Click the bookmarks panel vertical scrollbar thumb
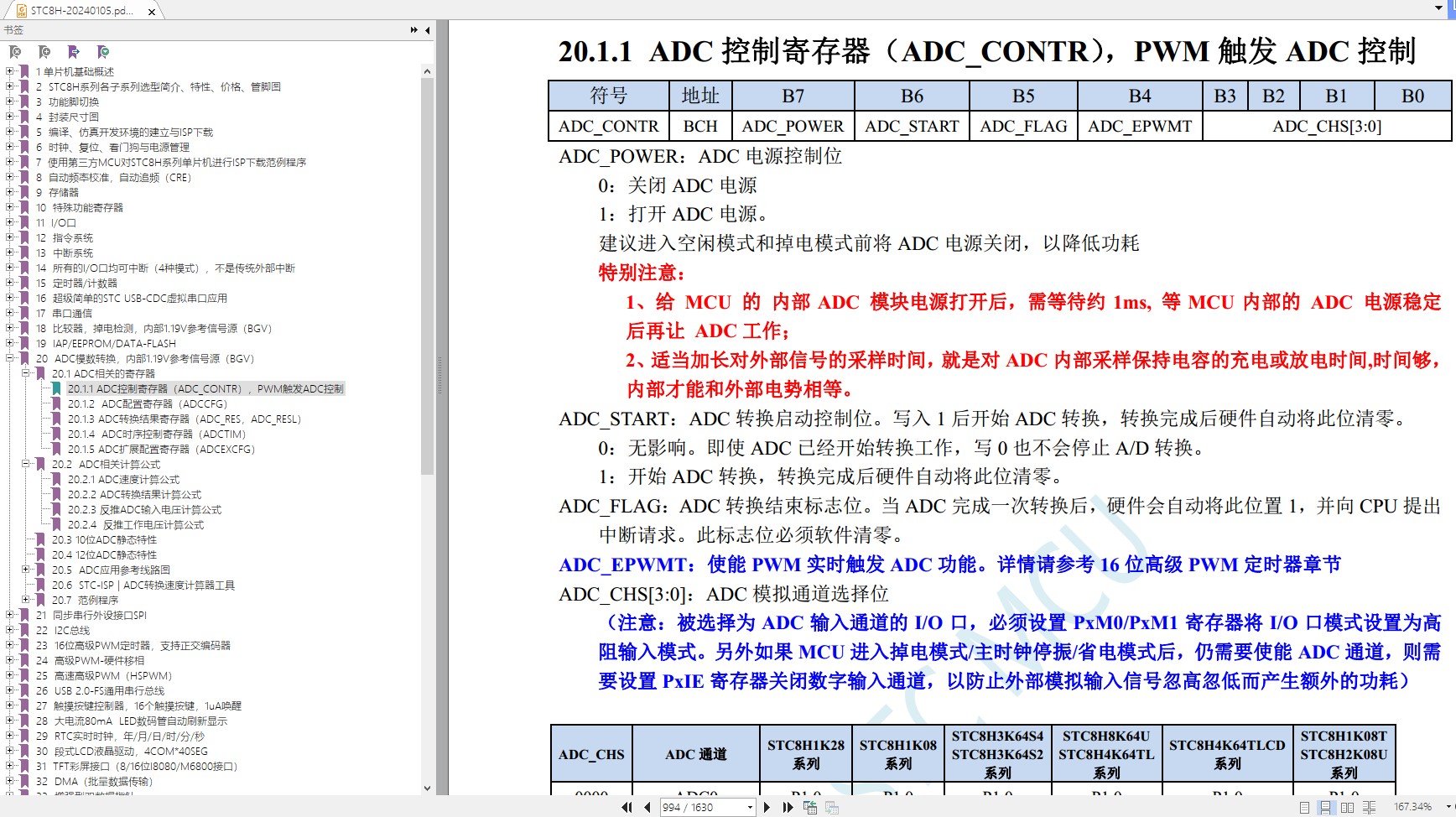The height and width of the screenshot is (817, 1456). point(427,277)
